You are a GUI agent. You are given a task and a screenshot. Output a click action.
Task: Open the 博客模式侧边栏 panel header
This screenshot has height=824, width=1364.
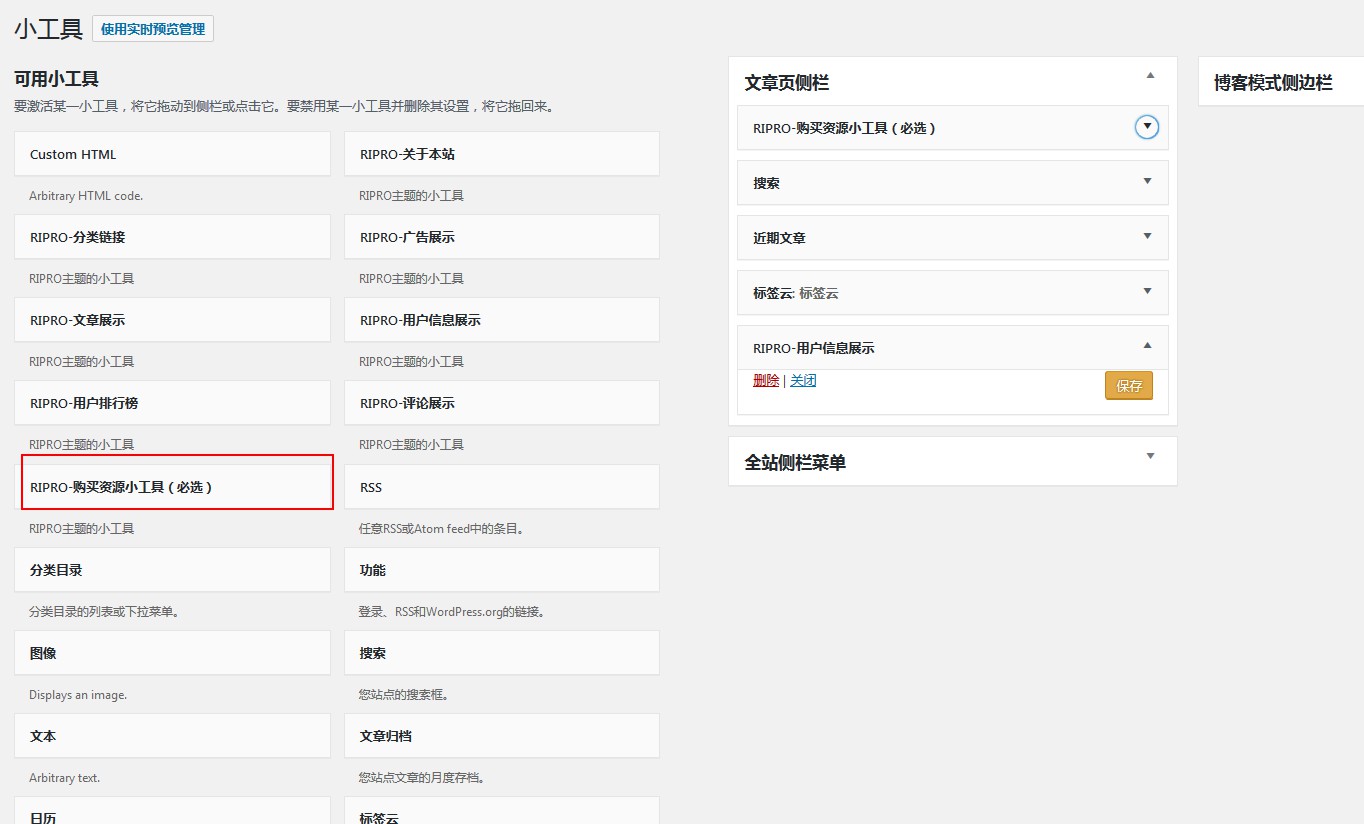(x=1281, y=82)
